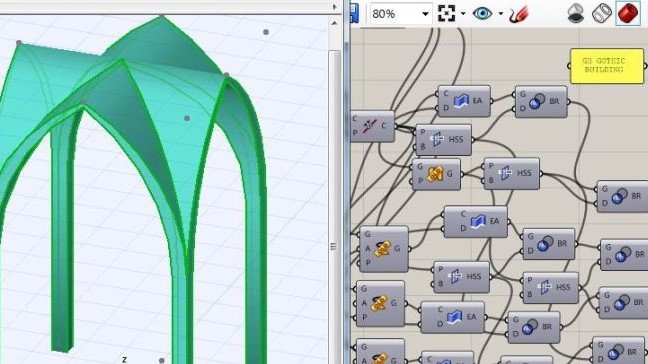The height and width of the screenshot is (364, 648).
Task: Select the BR component beside the yellow panel
Action: 541,102
